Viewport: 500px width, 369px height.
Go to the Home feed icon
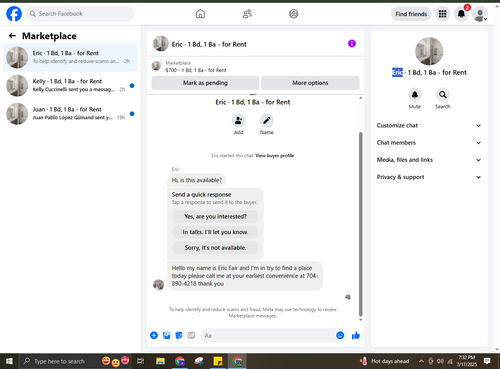click(x=200, y=14)
